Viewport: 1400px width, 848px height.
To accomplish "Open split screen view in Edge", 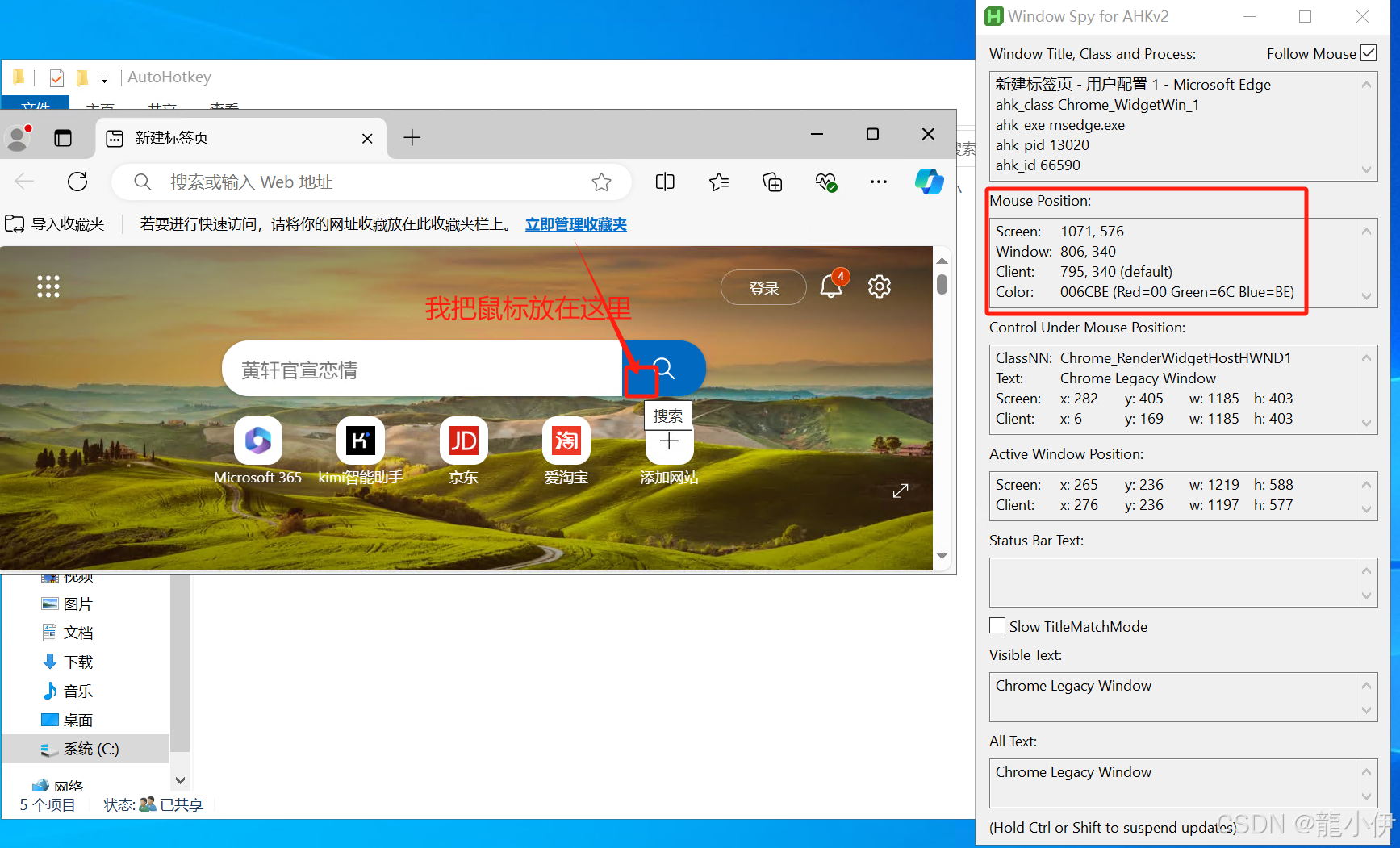I will coord(665,182).
